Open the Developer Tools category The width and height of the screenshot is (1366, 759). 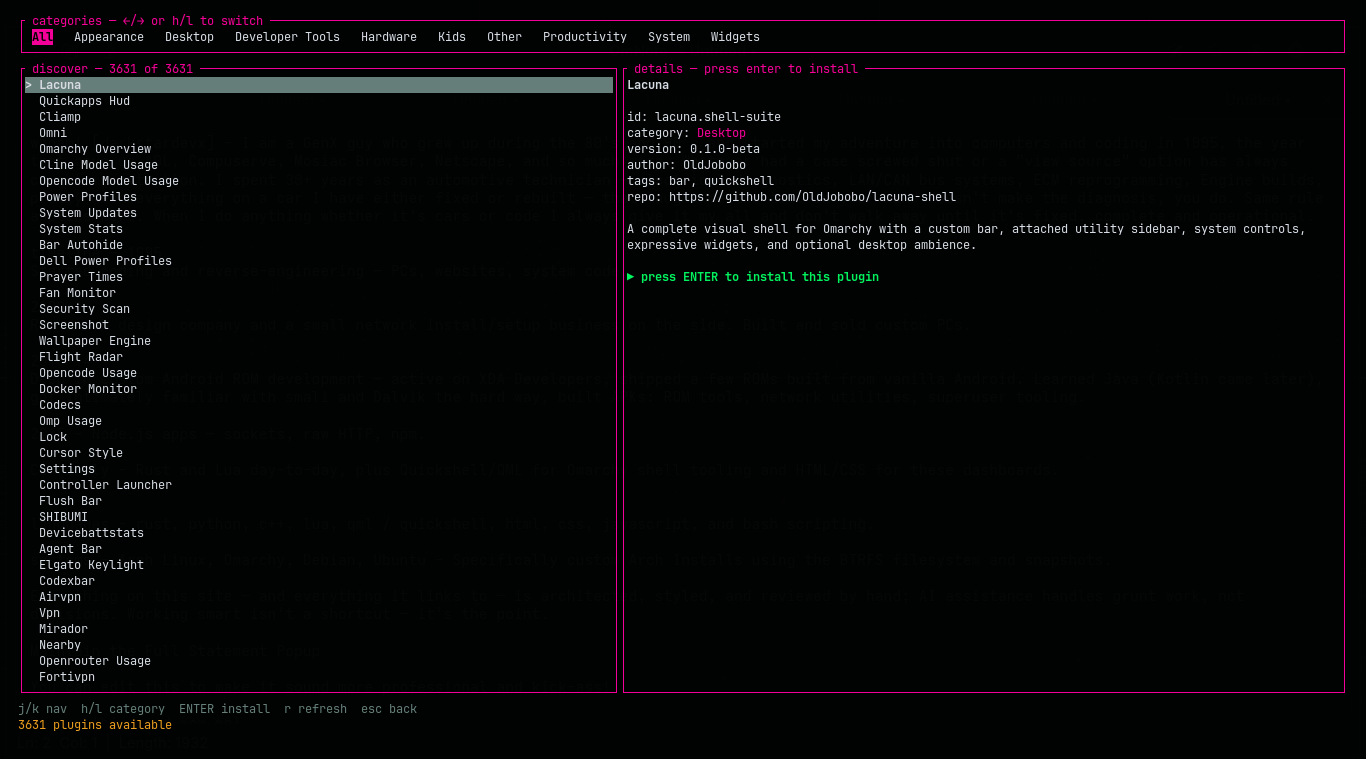pyautogui.click(x=287, y=37)
